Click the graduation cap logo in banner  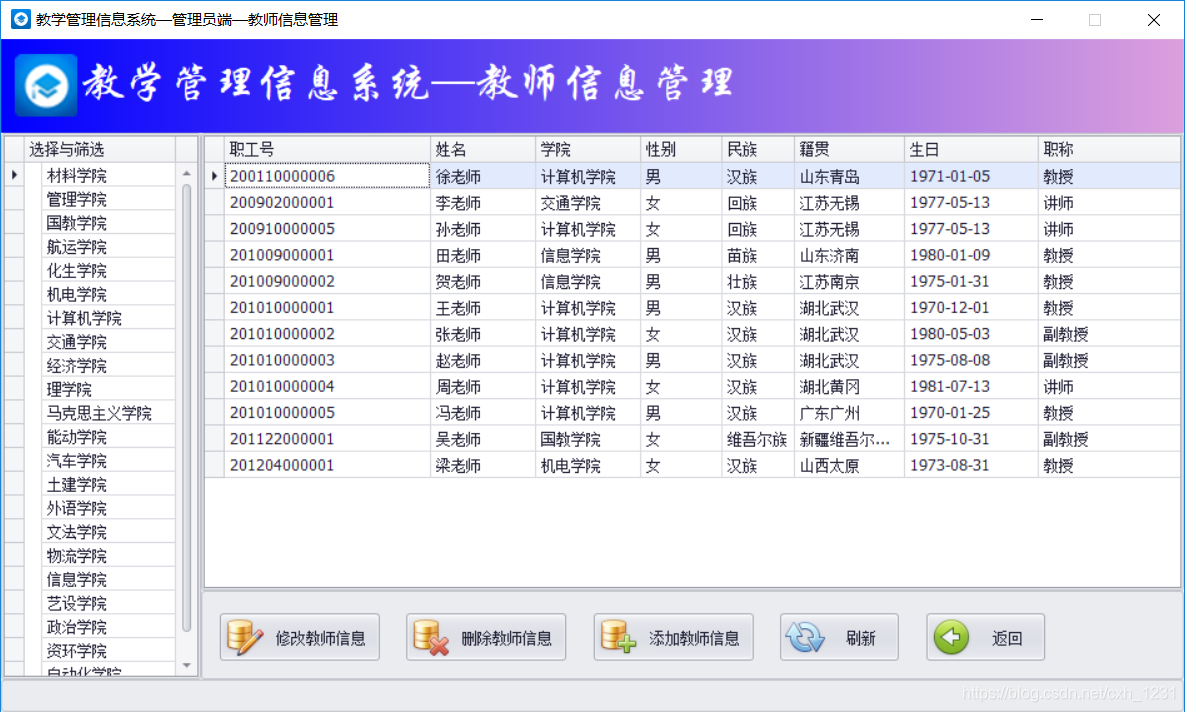pos(46,85)
